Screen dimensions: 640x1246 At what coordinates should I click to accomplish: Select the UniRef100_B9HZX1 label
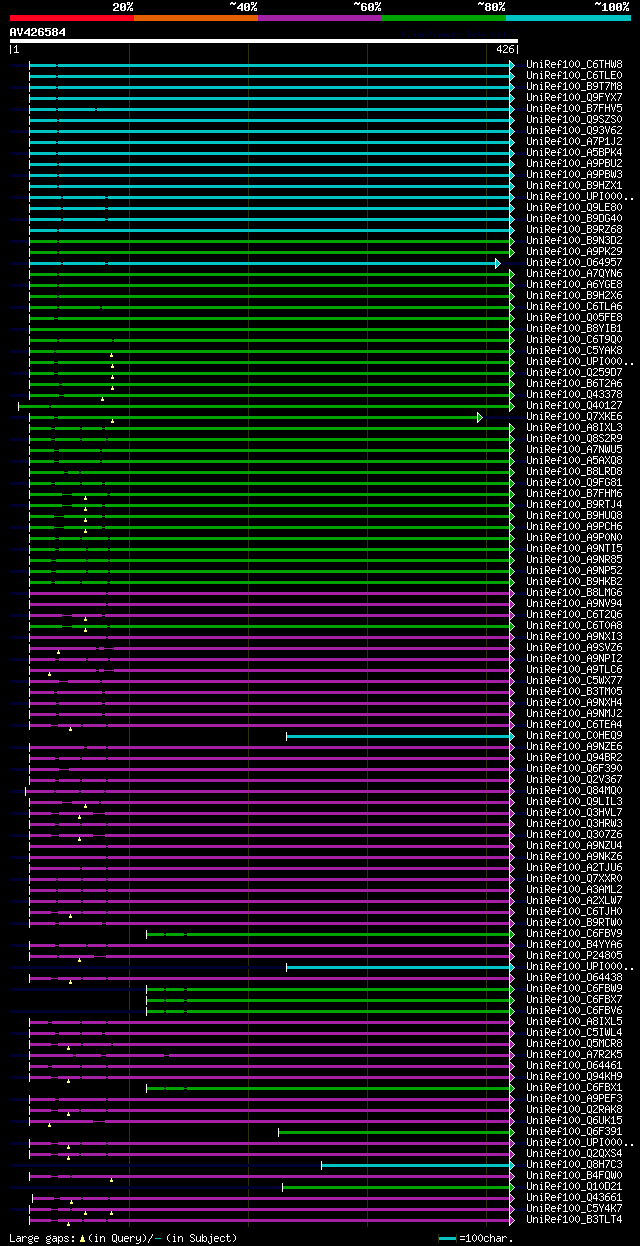pos(574,186)
